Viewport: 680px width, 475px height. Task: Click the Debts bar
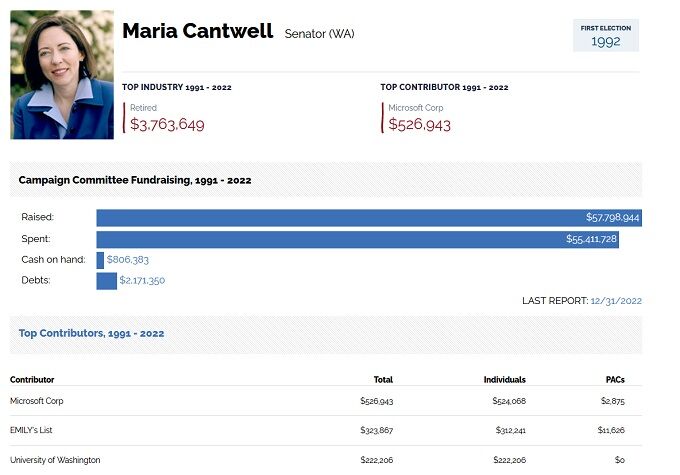(x=106, y=281)
